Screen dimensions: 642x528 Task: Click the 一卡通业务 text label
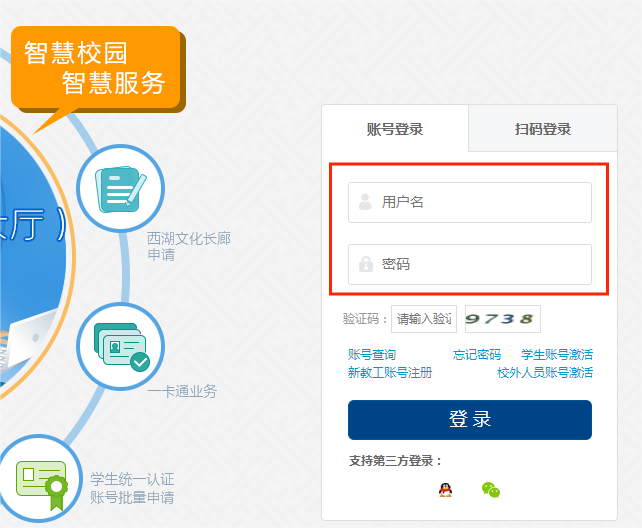[182, 392]
